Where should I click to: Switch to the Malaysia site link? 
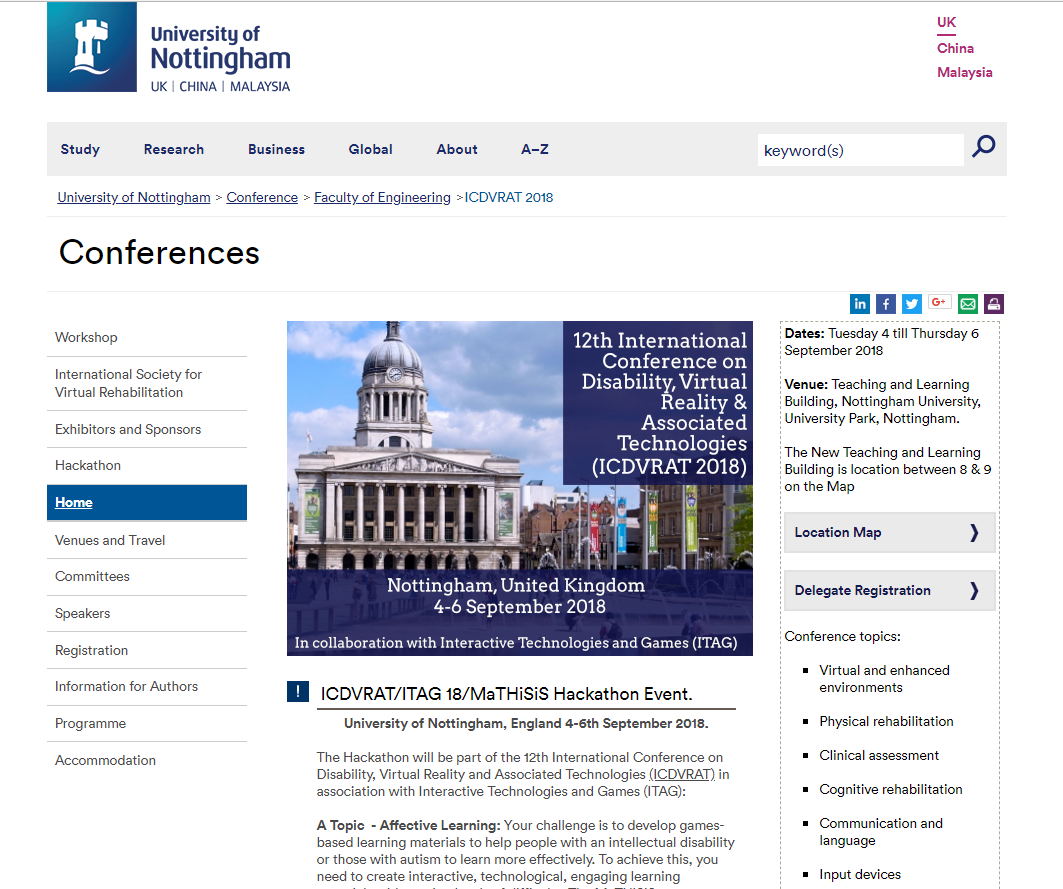coord(965,72)
